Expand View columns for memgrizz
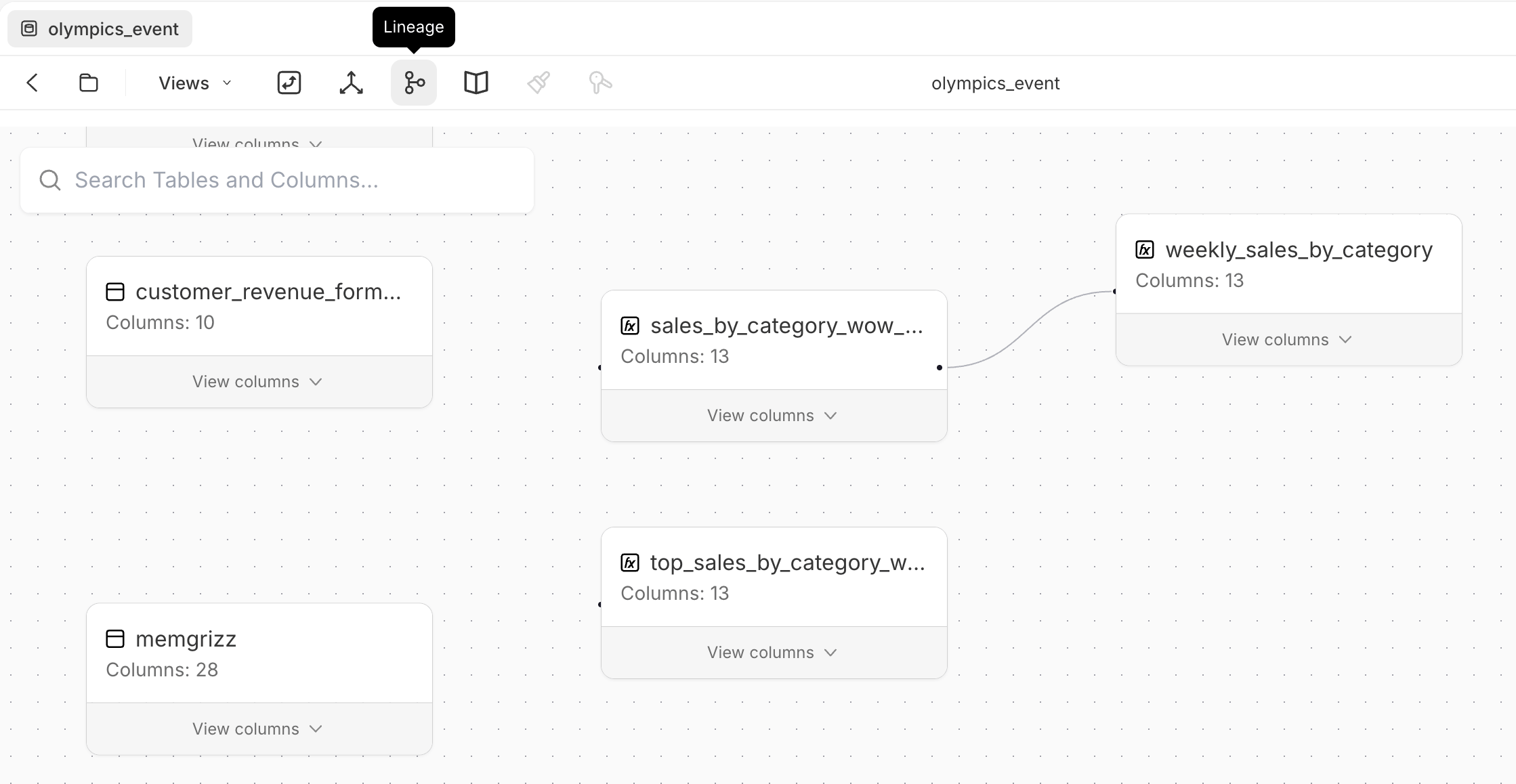Screen dimensions: 1516x784 pyautogui.click(x=259, y=728)
